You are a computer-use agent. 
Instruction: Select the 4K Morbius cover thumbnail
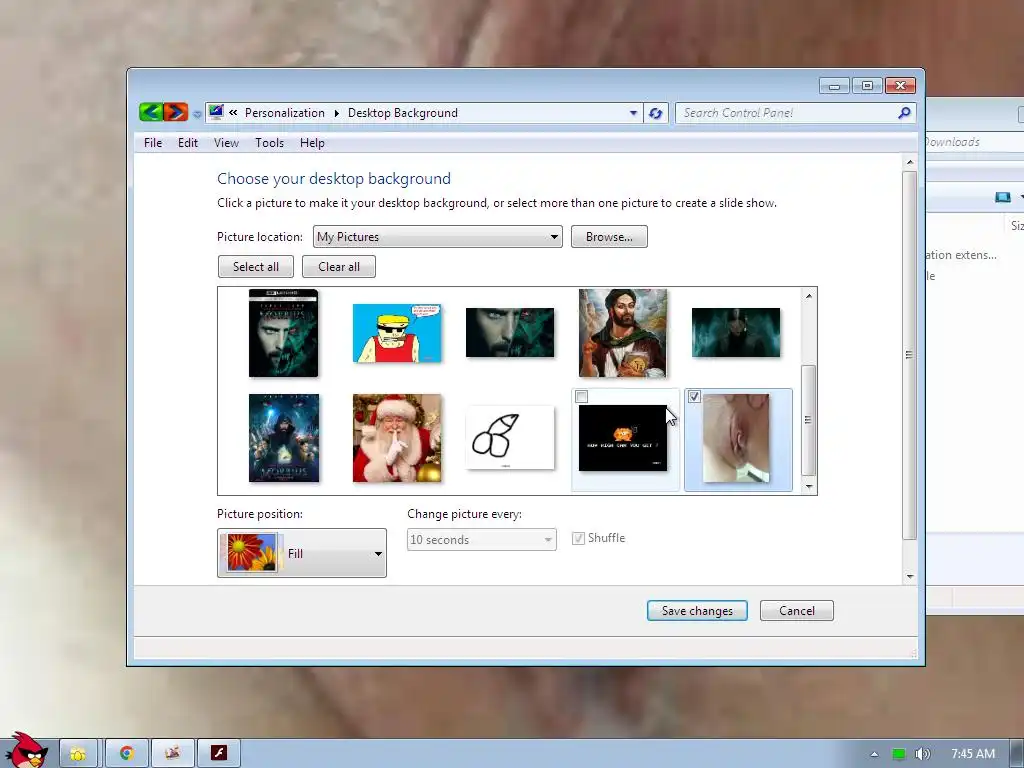(x=283, y=333)
